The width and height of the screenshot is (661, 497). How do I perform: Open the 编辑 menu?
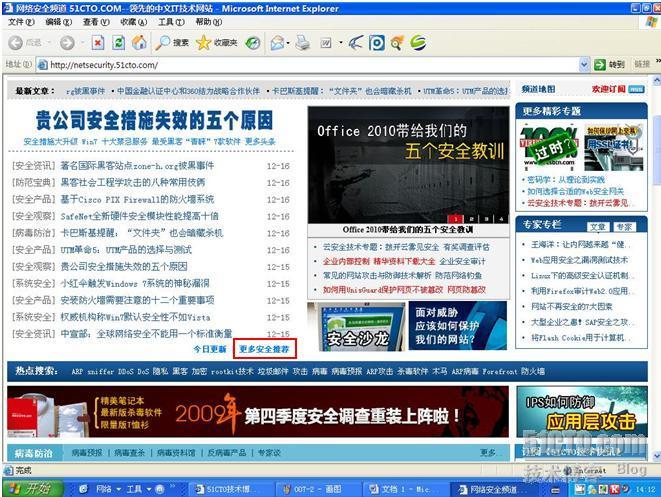[x=59, y=22]
